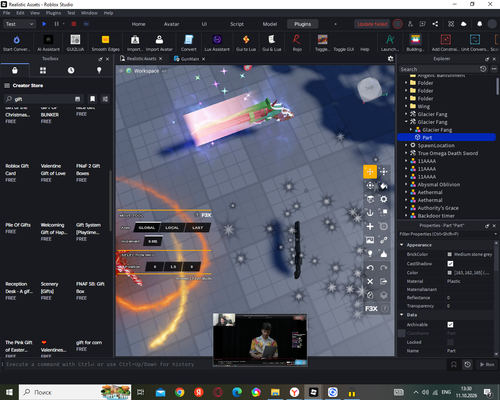500x400 pixels.
Task: Open Toolbox Recent tab clock icon
Action: coord(71,70)
